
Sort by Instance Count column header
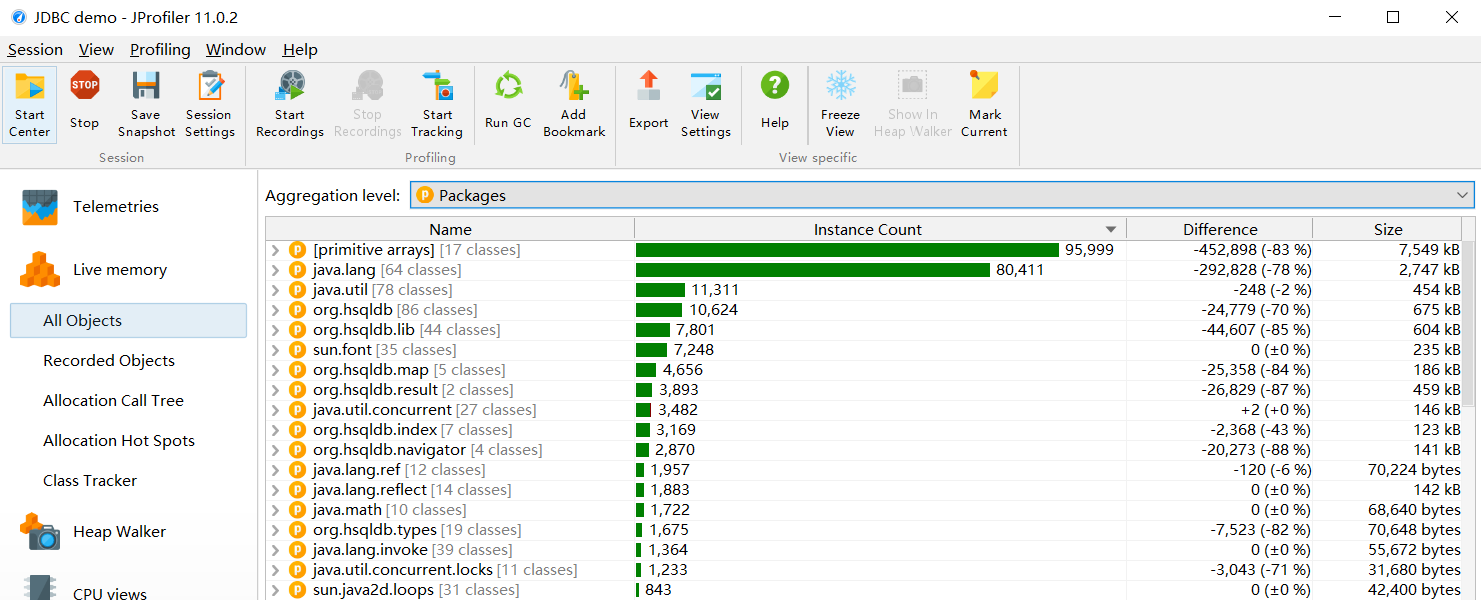tap(880, 229)
